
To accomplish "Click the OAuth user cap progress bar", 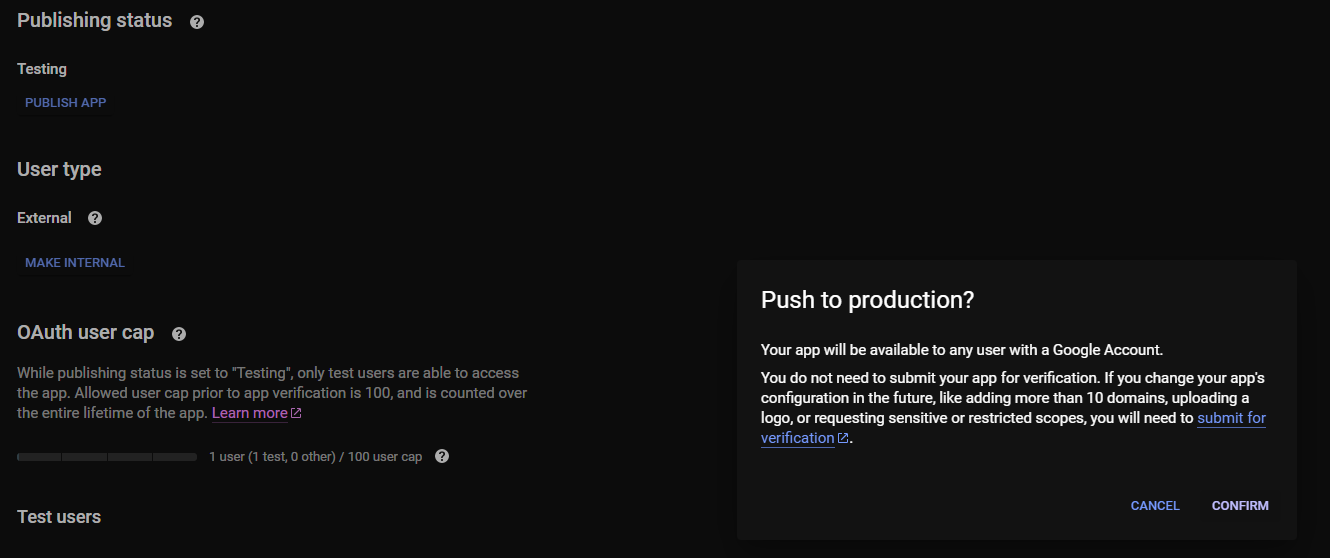I will pyautogui.click(x=107, y=457).
